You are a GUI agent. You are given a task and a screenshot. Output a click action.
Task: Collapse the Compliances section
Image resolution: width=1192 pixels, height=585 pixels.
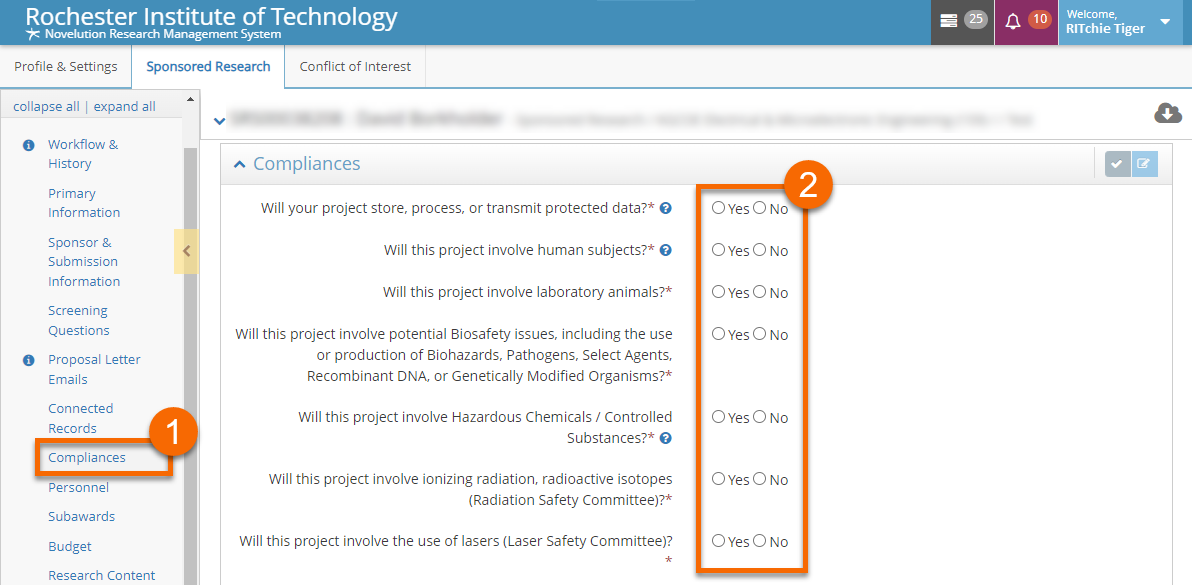coord(239,164)
